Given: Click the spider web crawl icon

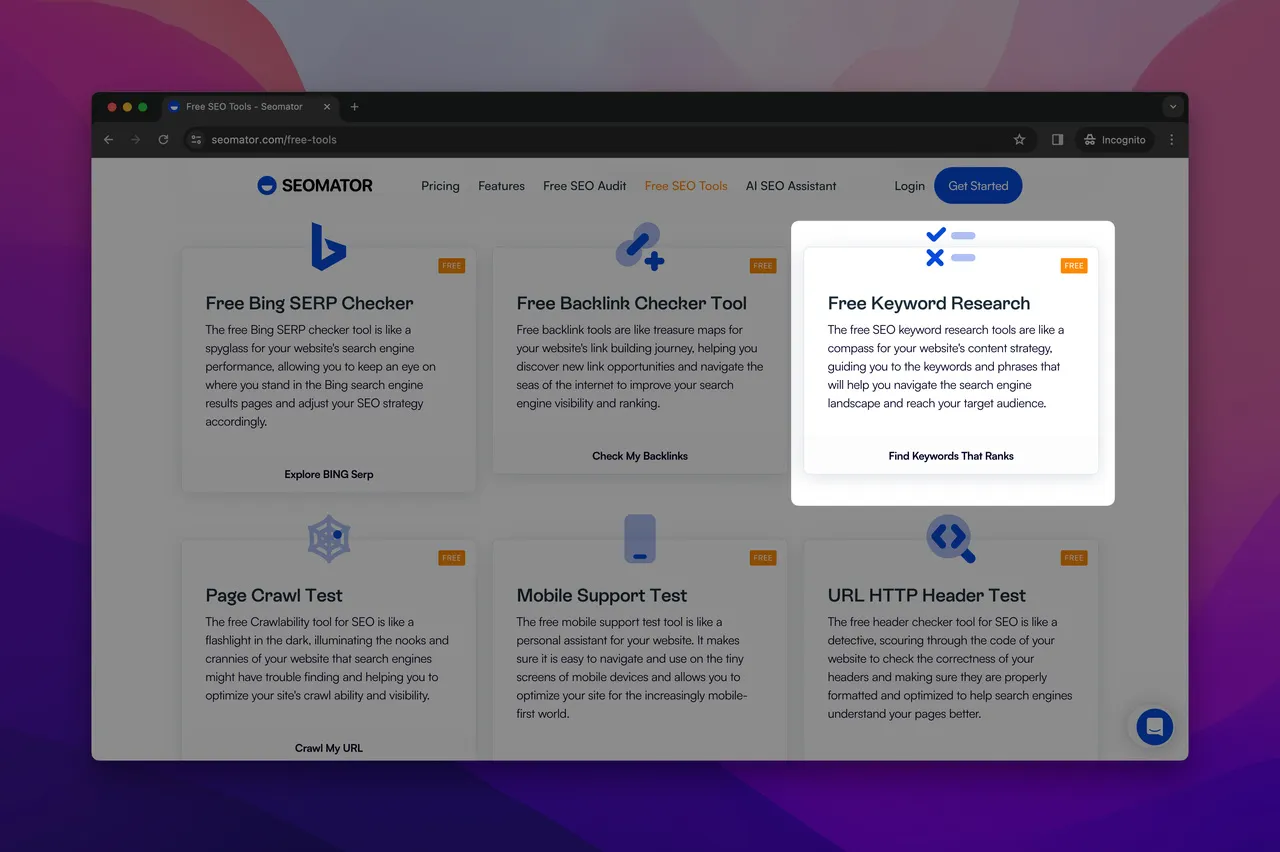Looking at the screenshot, I should [x=328, y=539].
